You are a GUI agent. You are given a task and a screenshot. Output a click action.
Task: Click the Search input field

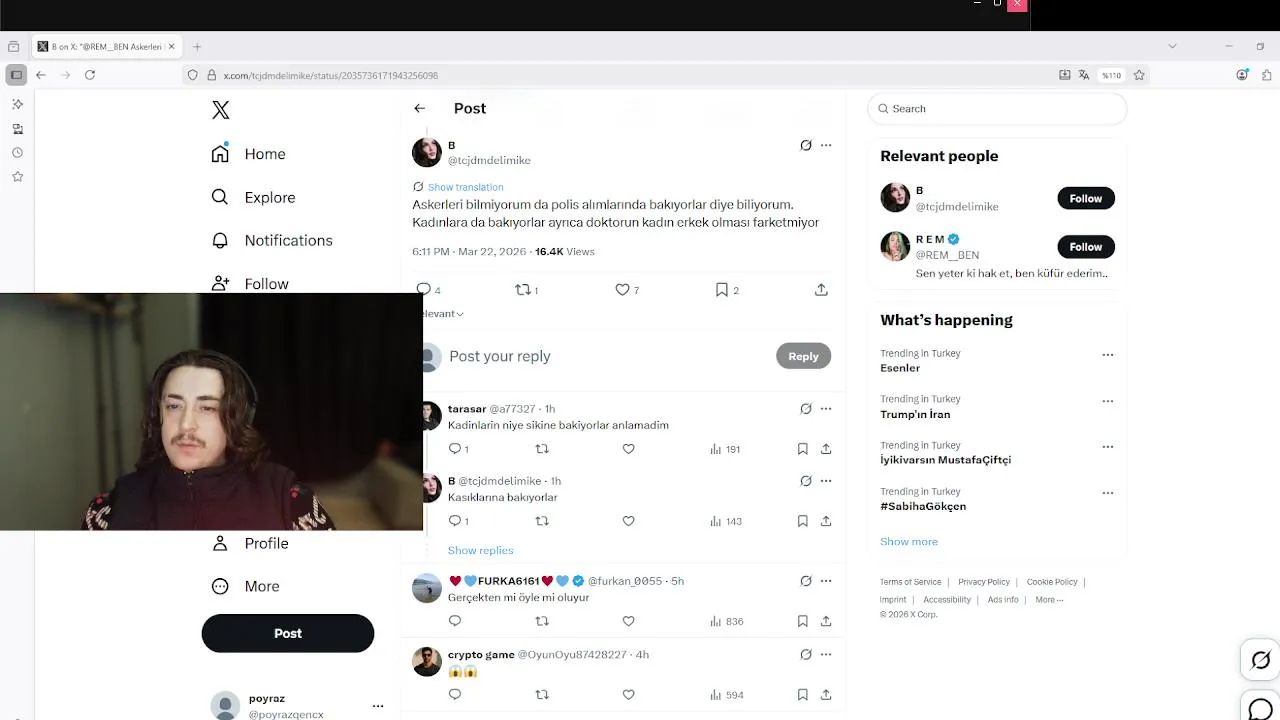(997, 108)
